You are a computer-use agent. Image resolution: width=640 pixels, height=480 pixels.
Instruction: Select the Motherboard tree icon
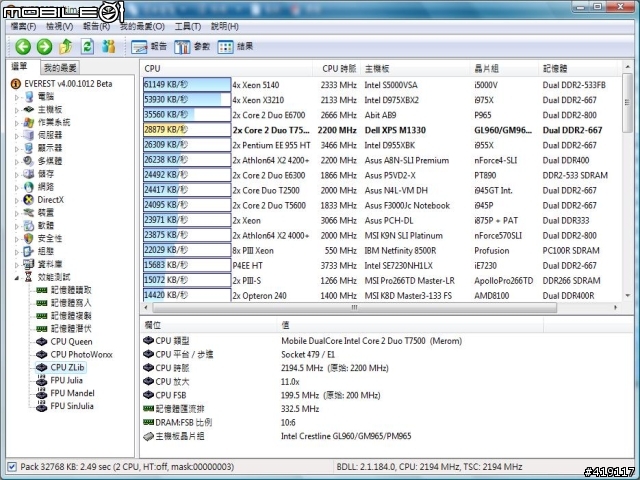[29, 109]
